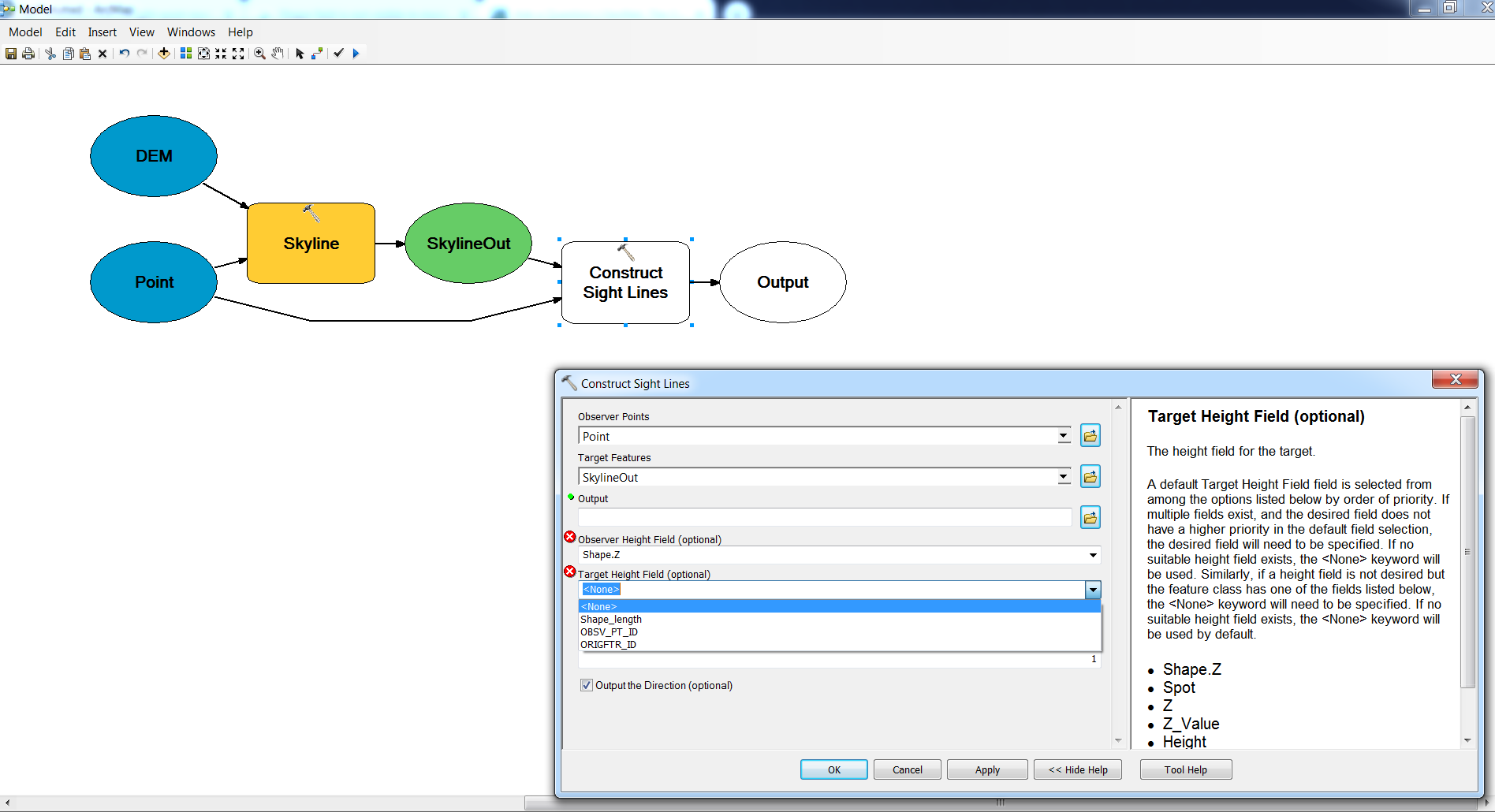The image size is (1495, 812).
Task: Click the Copy icon in the toolbar
Action: (x=68, y=54)
